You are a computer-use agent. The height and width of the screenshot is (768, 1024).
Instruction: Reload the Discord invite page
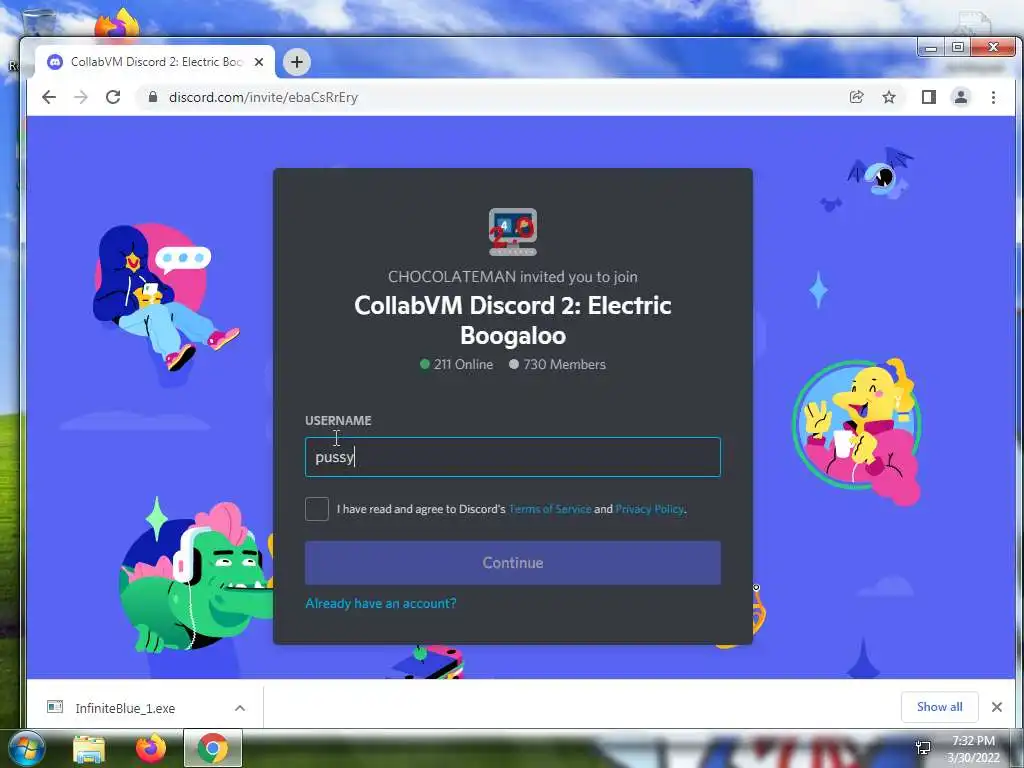tap(113, 97)
